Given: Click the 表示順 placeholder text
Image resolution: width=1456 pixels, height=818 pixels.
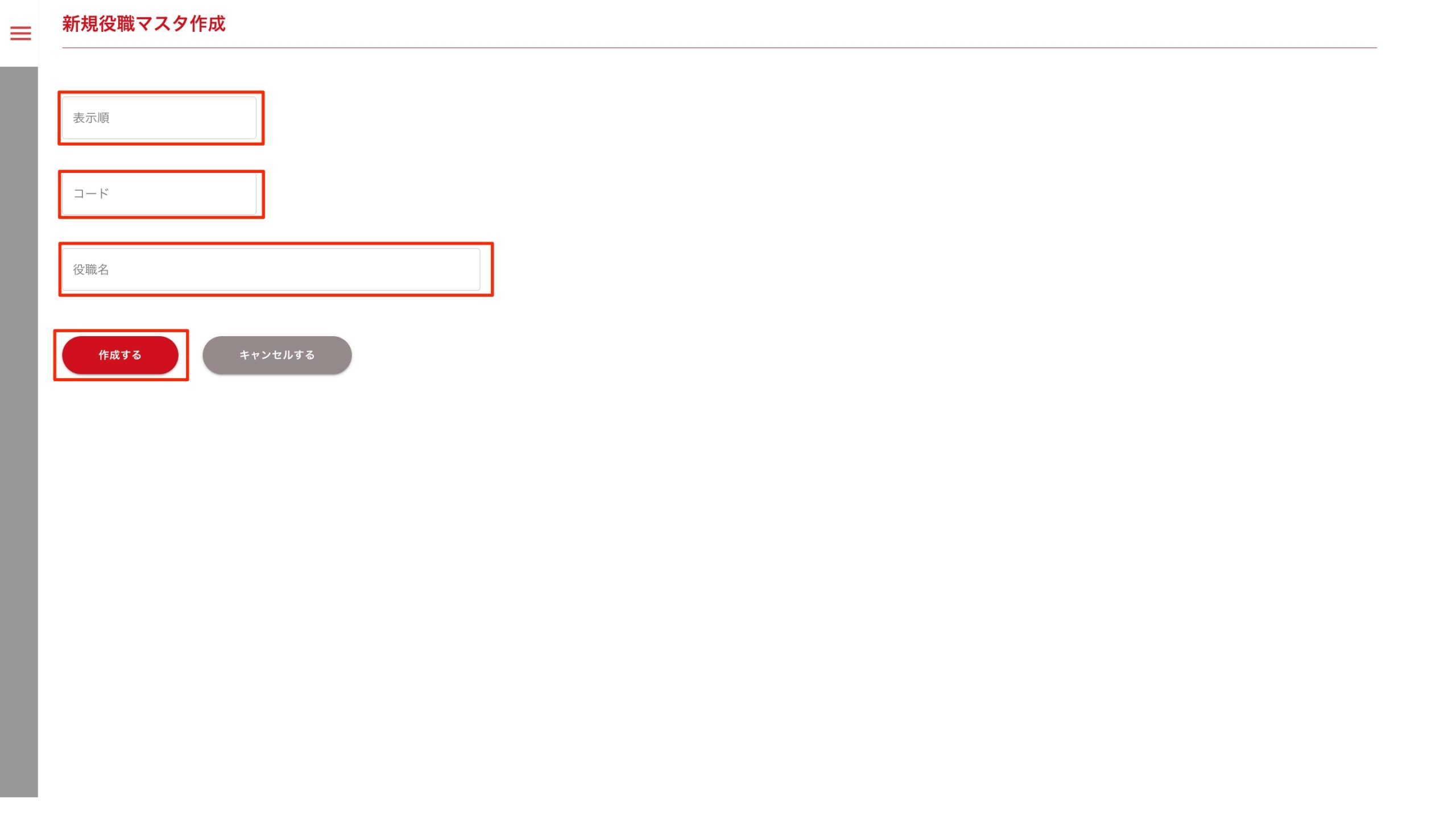Looking at the screenshot, I should pos(91,118).
